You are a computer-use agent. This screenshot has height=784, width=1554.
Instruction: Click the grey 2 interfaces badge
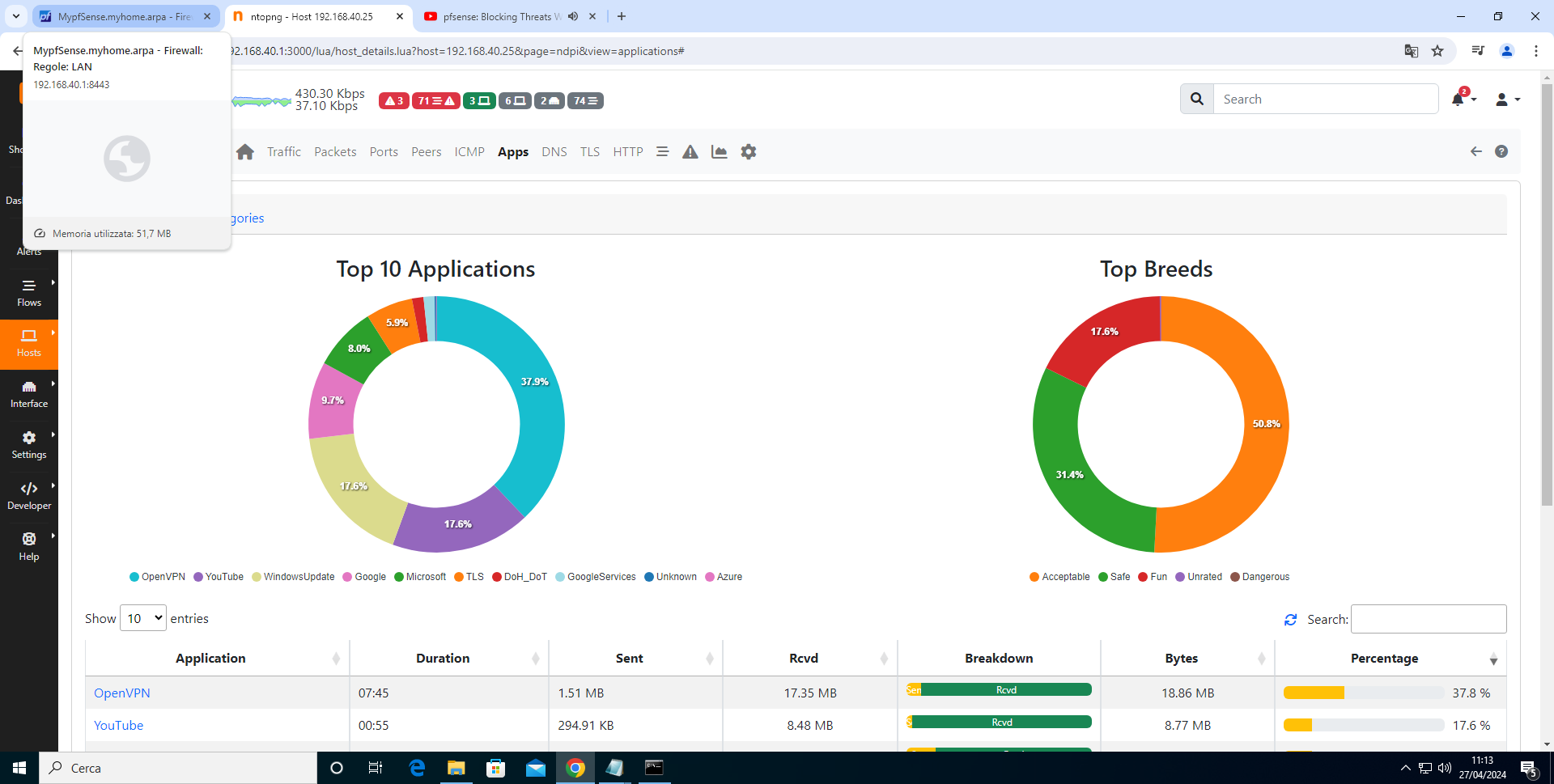pos(550,101)
